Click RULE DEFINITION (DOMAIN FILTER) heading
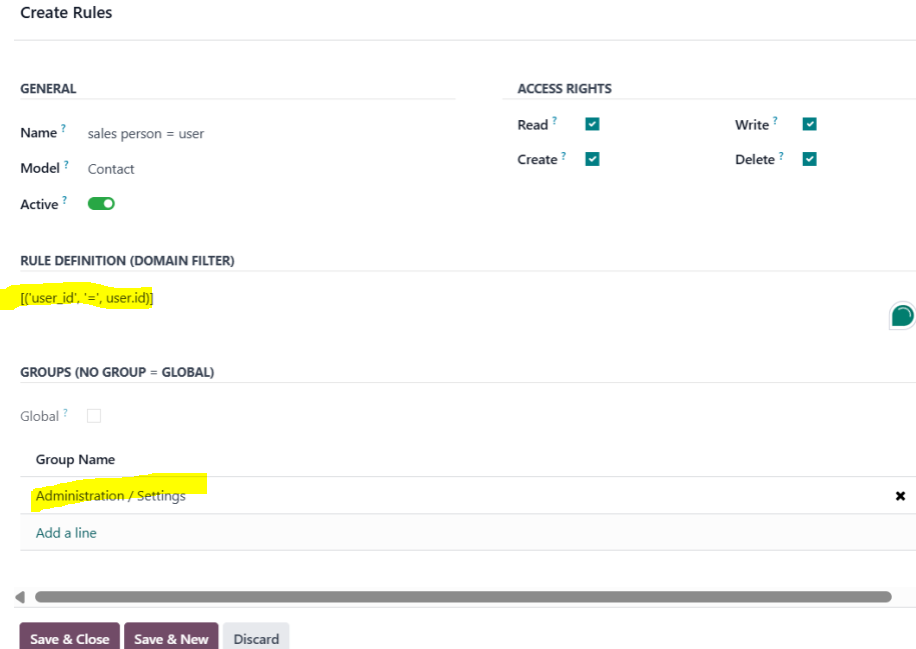 [127, 261]
